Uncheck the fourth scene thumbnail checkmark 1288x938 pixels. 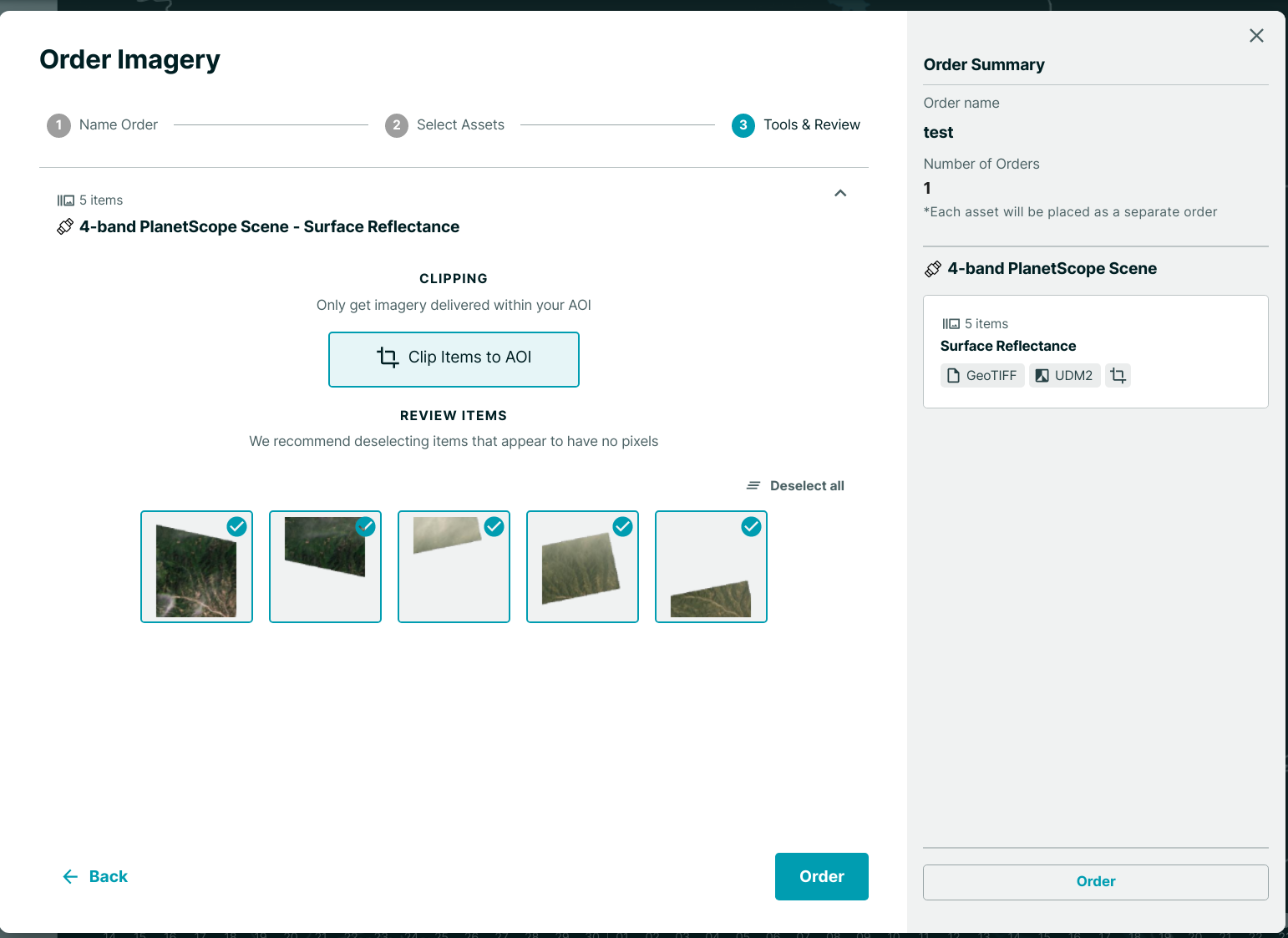(x=623, y=526)
